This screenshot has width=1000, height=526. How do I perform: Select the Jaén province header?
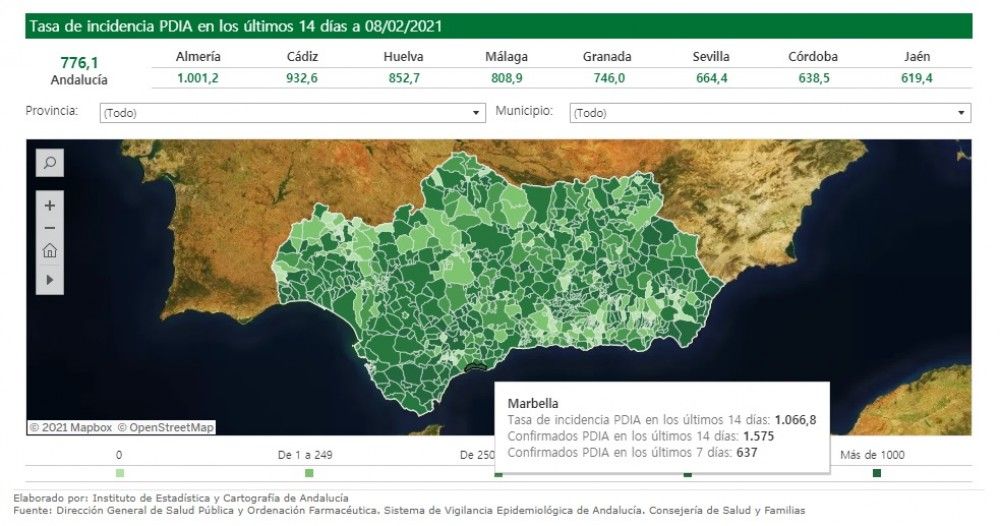click(x=917, y=56)
